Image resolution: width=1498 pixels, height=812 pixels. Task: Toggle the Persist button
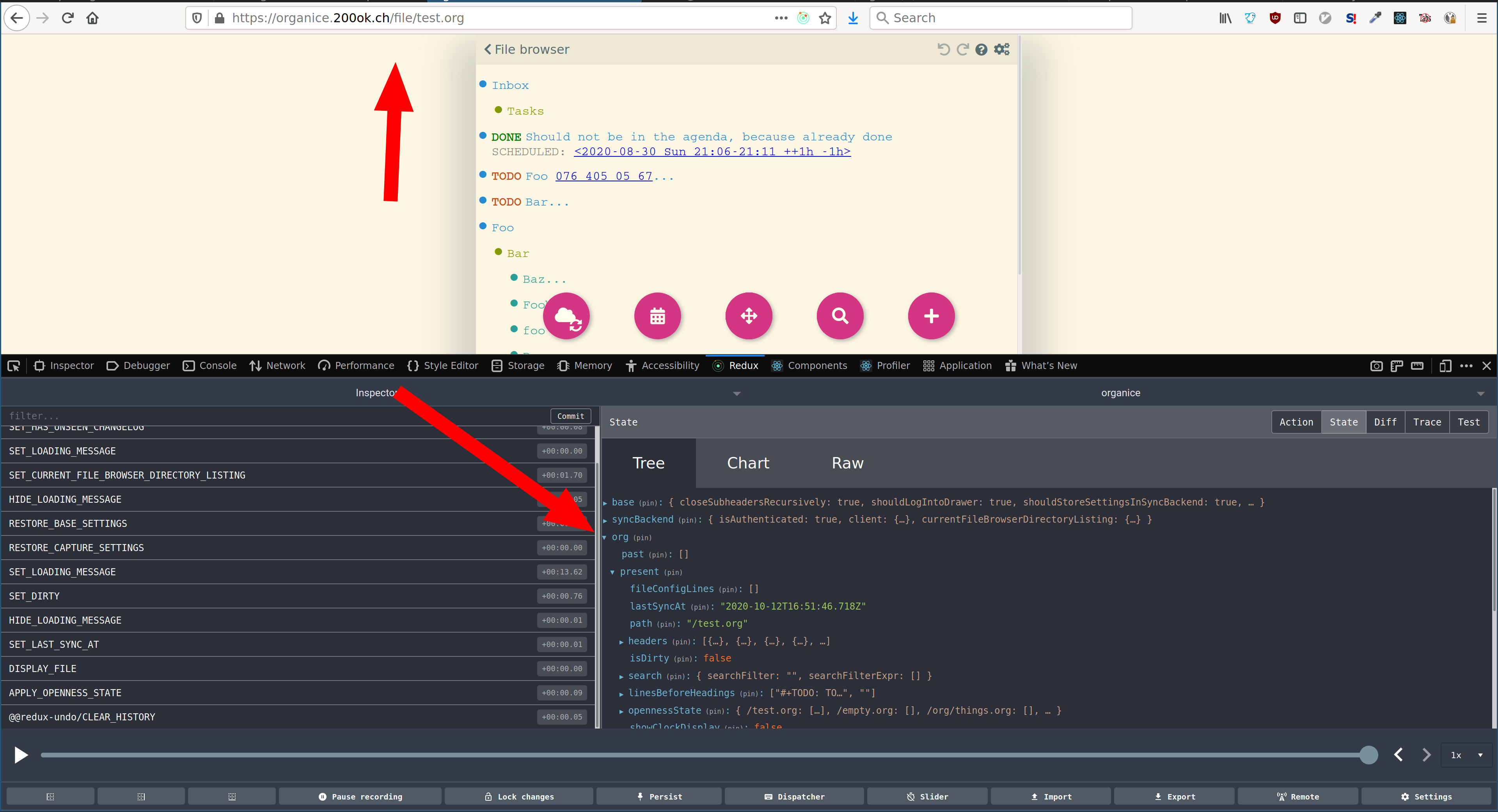pyautogui.click(x=659, y=796)
